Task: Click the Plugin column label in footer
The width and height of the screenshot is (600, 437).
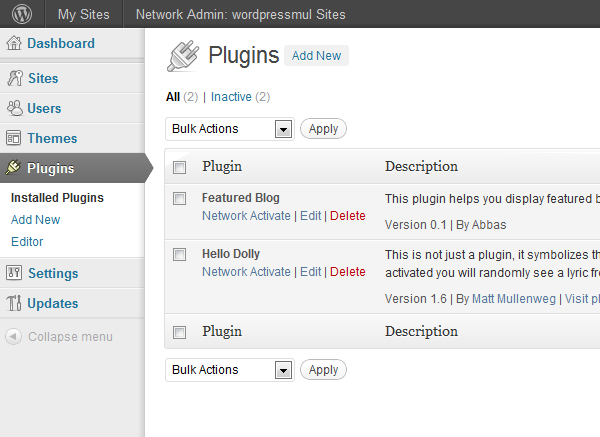Action: click(222, 331)
